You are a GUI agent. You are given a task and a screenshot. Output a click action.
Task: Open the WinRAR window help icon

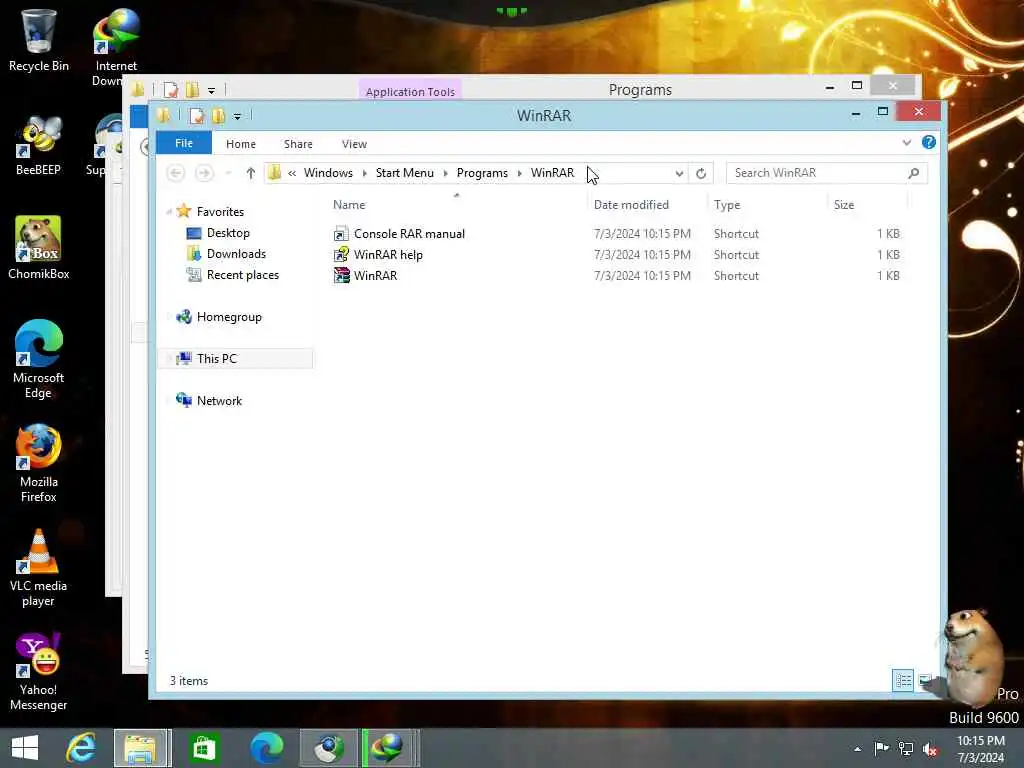click(929, 142)
